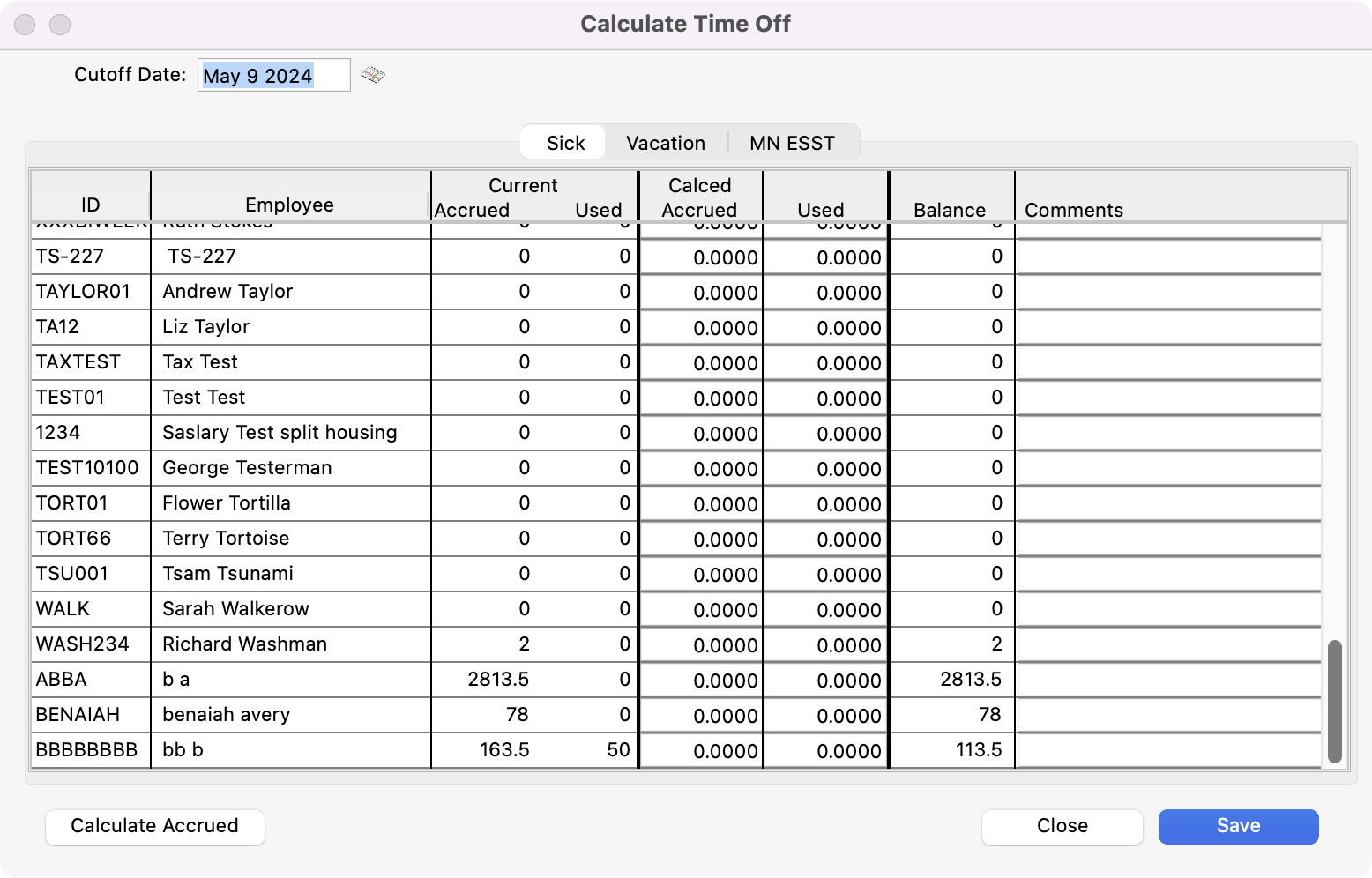The height and width of the screenshot is (878, 1372).
Task: Select the Andrew Taylor employee row
Action: pos(227,292)
